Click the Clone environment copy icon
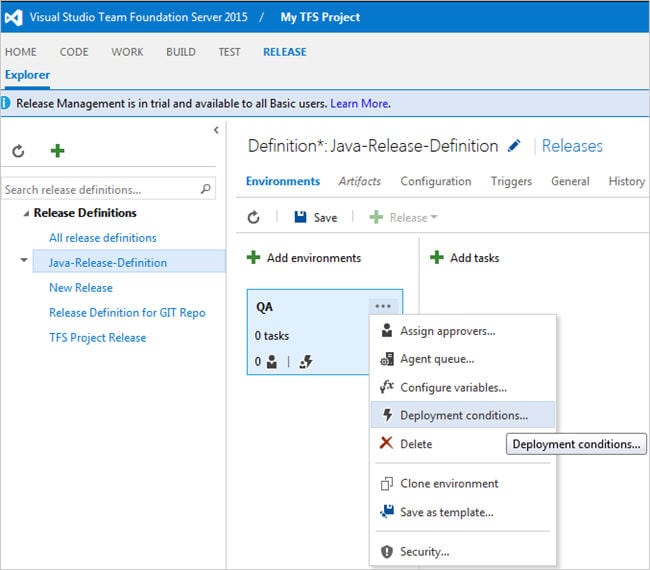Image resolution: width=650 pixels, height=570 pixels. click(x=387, y=483)
